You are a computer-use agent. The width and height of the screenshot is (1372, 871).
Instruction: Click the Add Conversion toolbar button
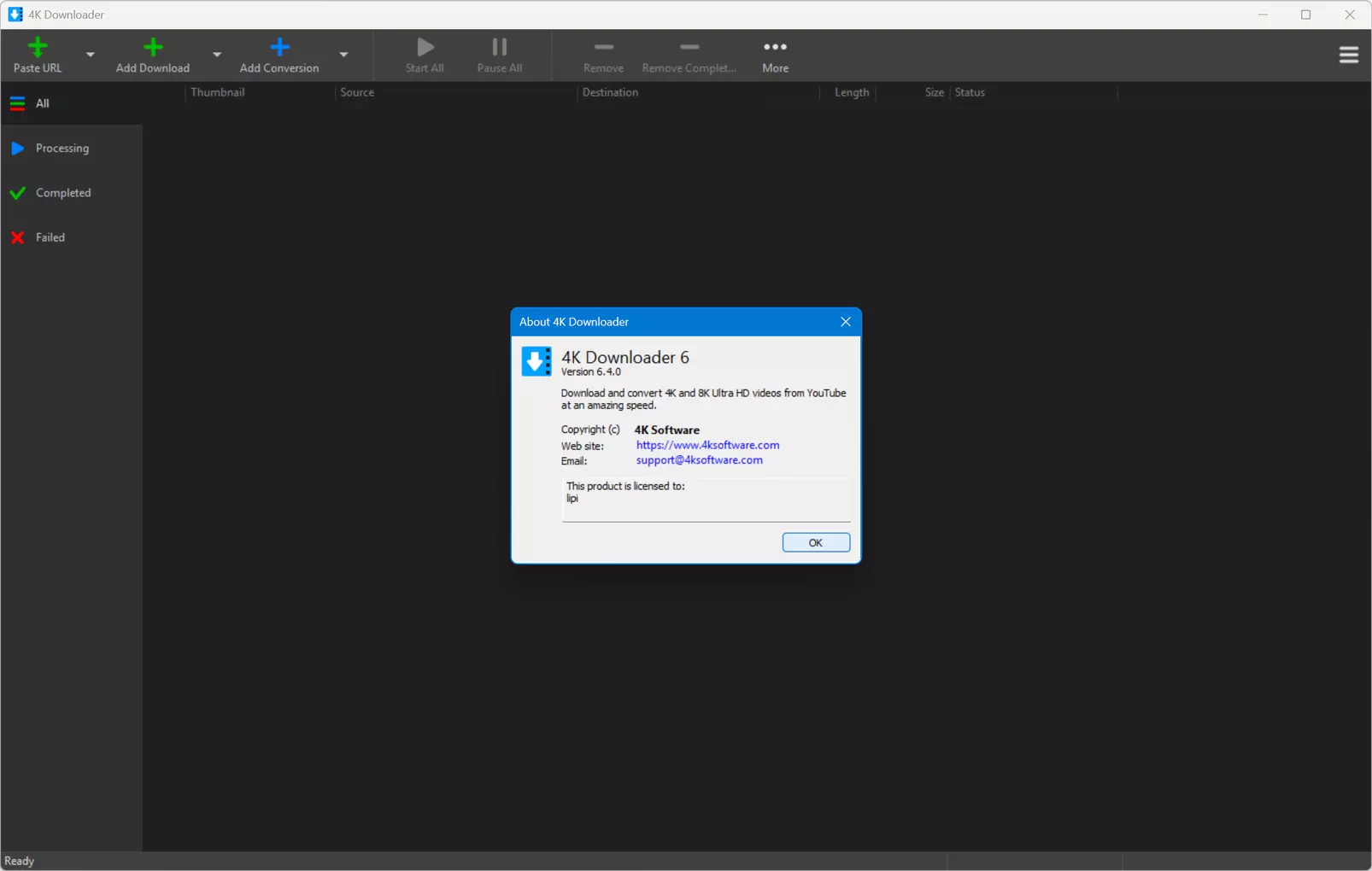(279, 56)
